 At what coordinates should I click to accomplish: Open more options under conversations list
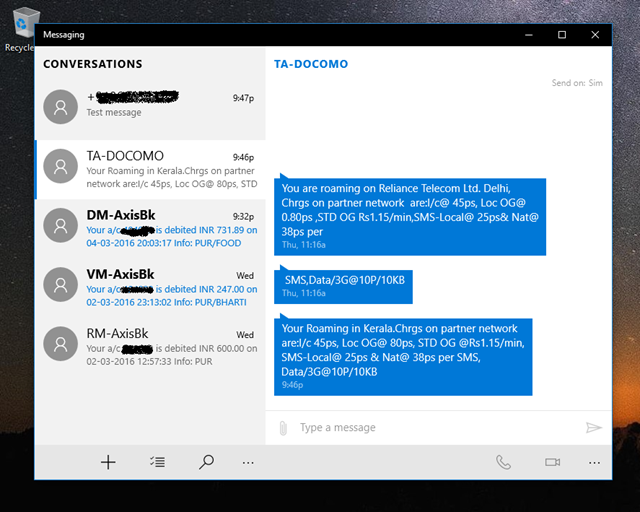(248, 463)
